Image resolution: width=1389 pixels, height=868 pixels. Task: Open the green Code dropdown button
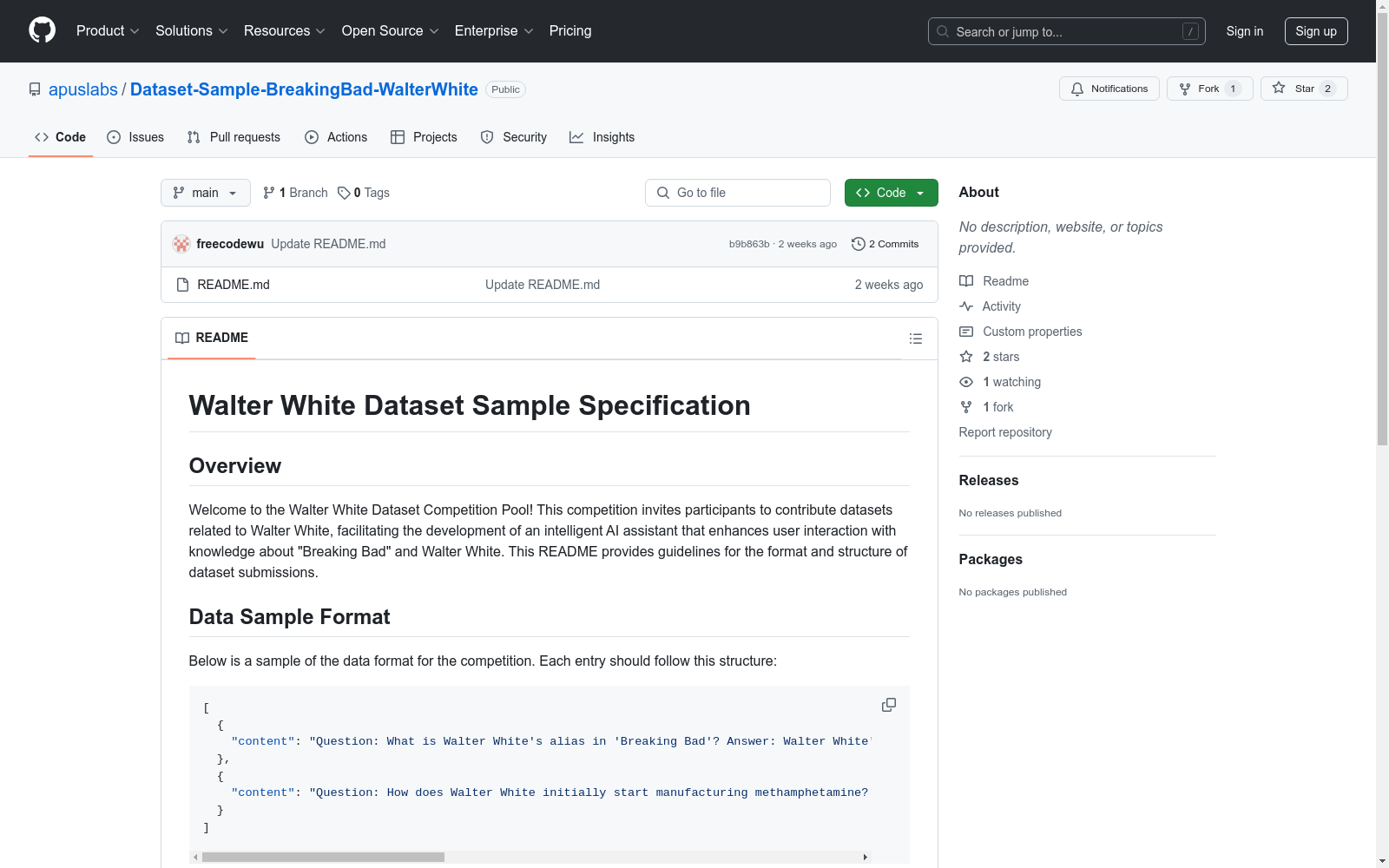pyautogui.click(x=891, y=193)
